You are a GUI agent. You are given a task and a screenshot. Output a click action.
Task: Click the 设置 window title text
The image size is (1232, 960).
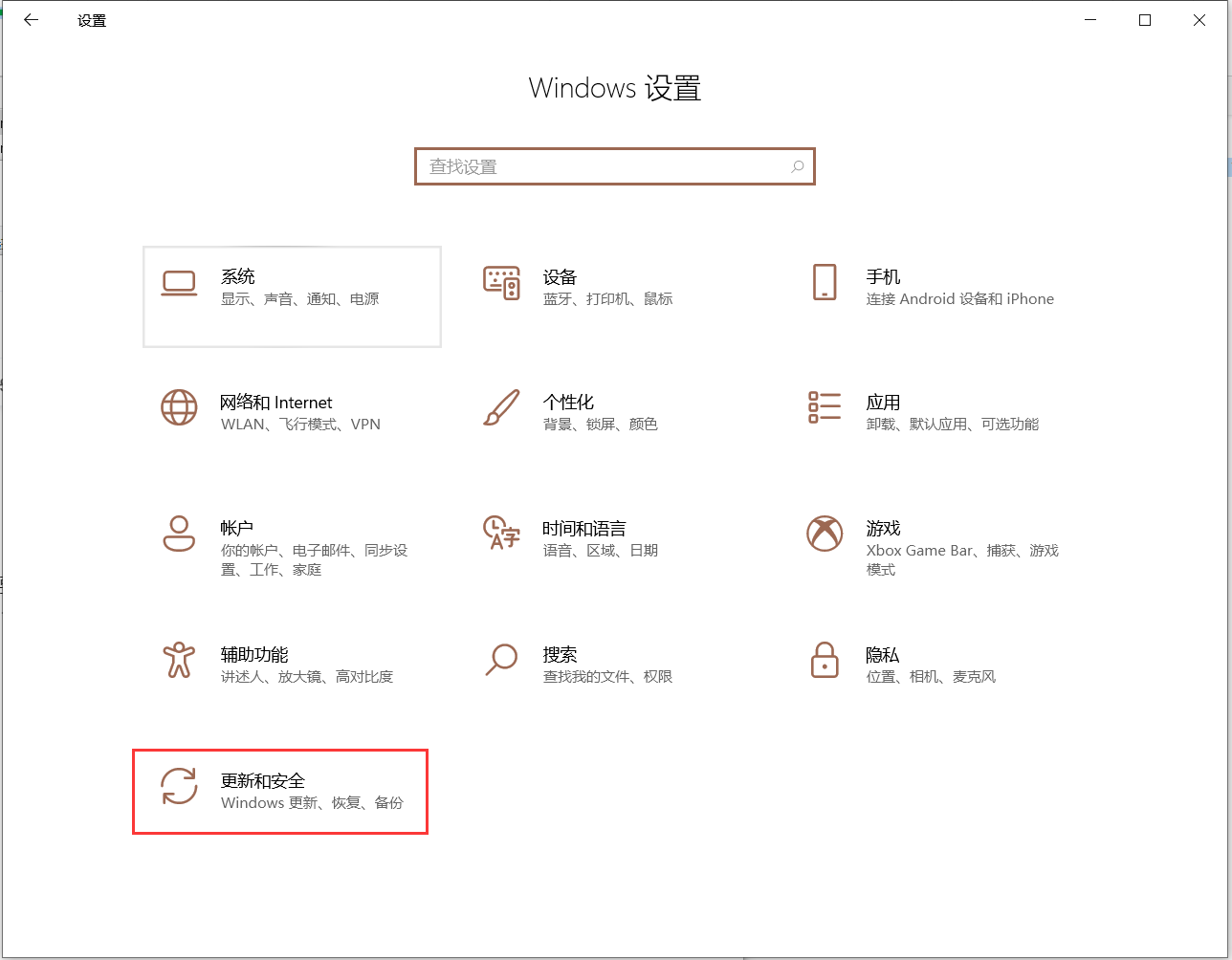coord(92,20)
